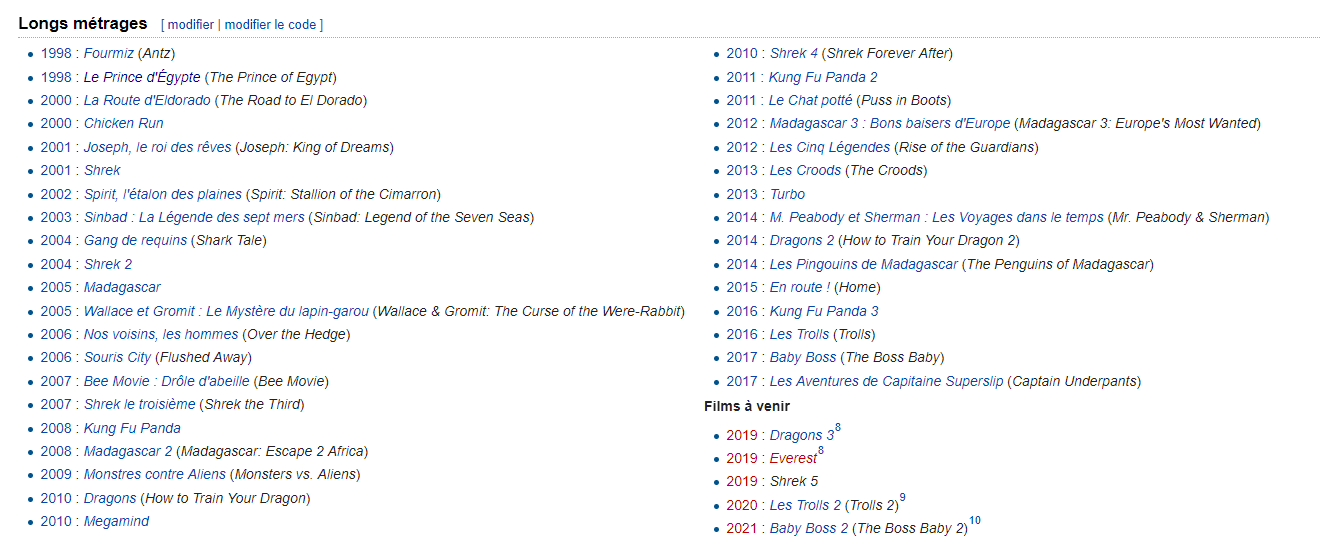Viewport: 1320px width, 550px height.
Task: Open the Dragons 2 link
Action: click(x=802, y=240)
